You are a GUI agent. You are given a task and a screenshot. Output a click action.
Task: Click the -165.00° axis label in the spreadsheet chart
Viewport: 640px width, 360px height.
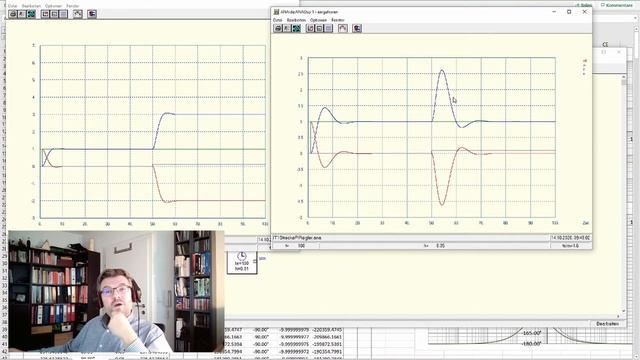[x=531, y=333]
